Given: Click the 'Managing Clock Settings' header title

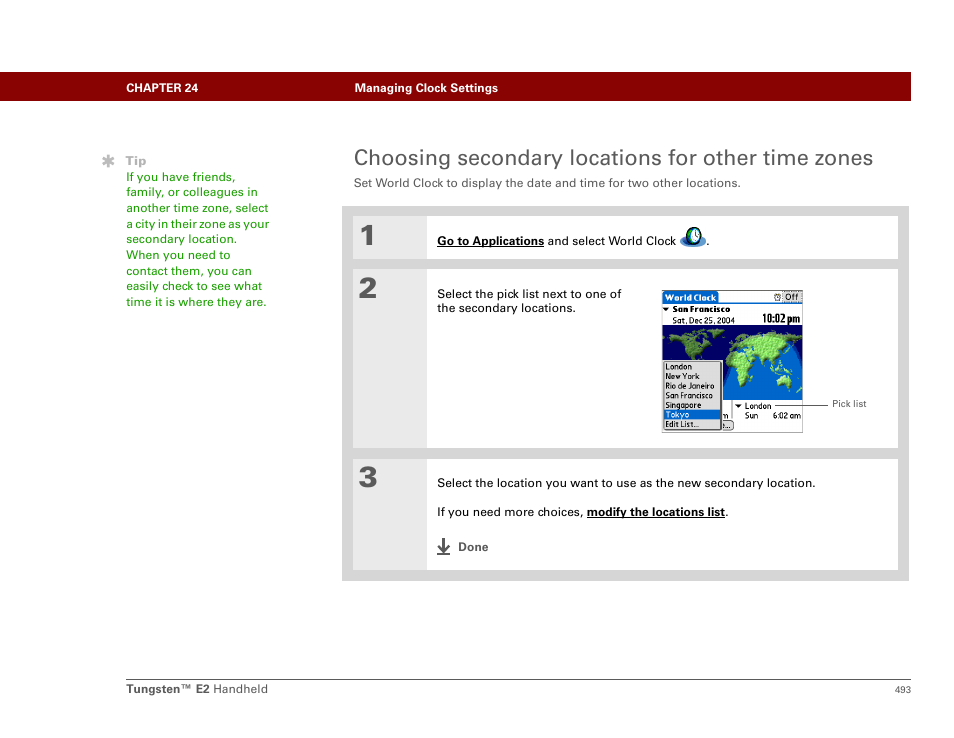Looking at the screenshot, I should coord(426,88).
